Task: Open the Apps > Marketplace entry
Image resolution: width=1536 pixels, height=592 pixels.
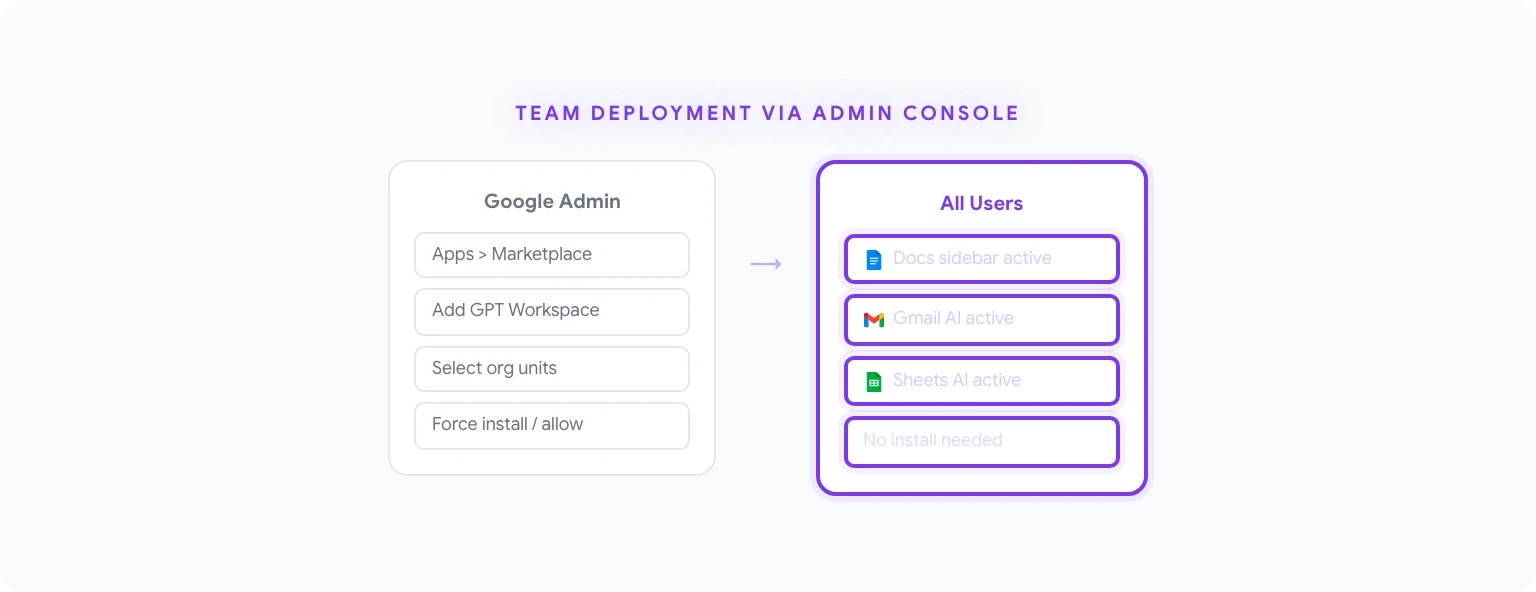Action: pos(551,255)
